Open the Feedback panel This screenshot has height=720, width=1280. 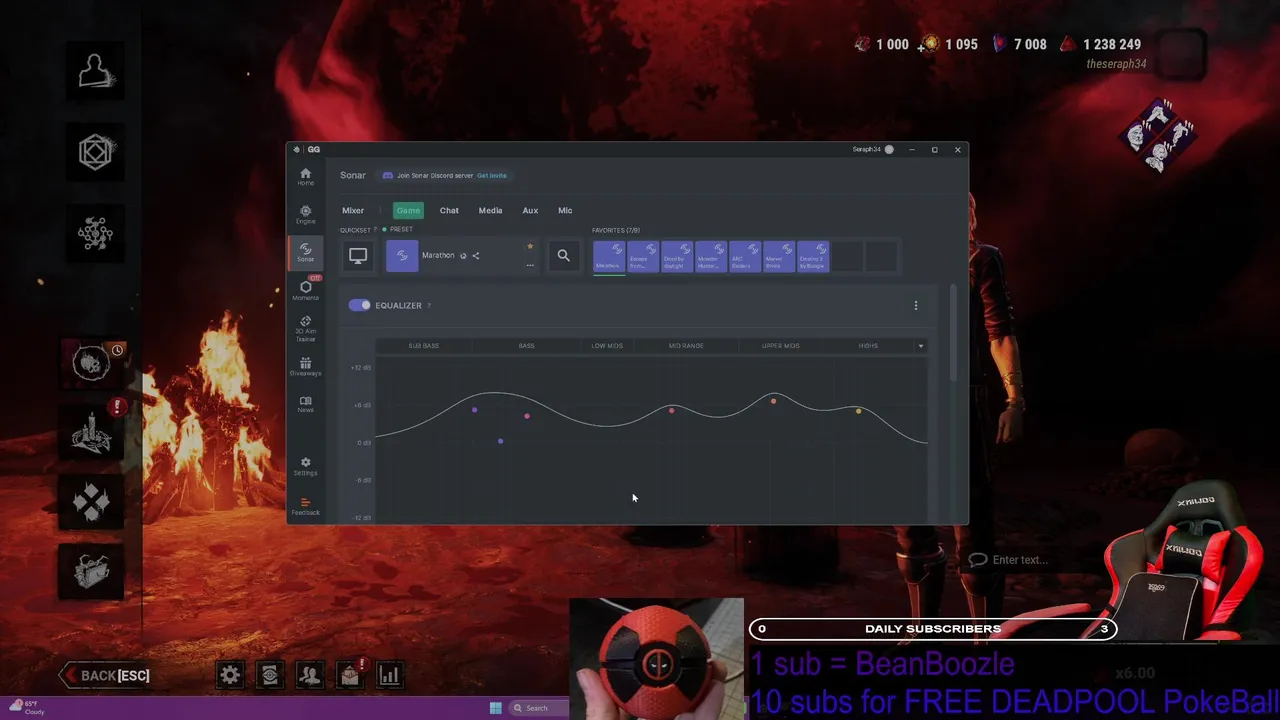(x=305, y=507)
